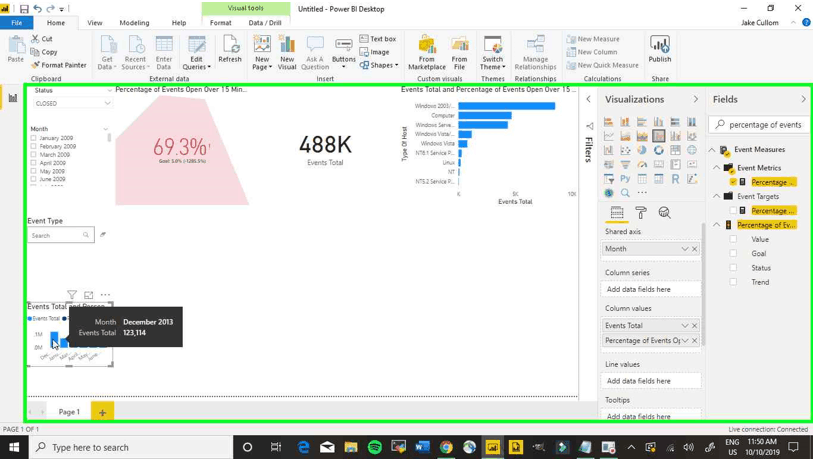Pick the donut chart visualization
The image size is (813, 461).
point(658,150)
